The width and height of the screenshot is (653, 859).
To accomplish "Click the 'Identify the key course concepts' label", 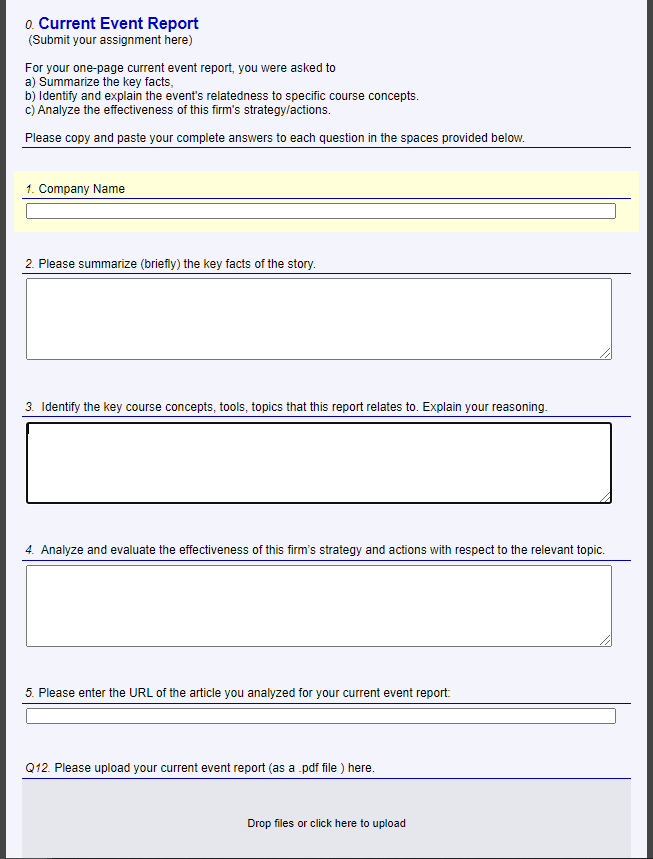I will 294,407.
